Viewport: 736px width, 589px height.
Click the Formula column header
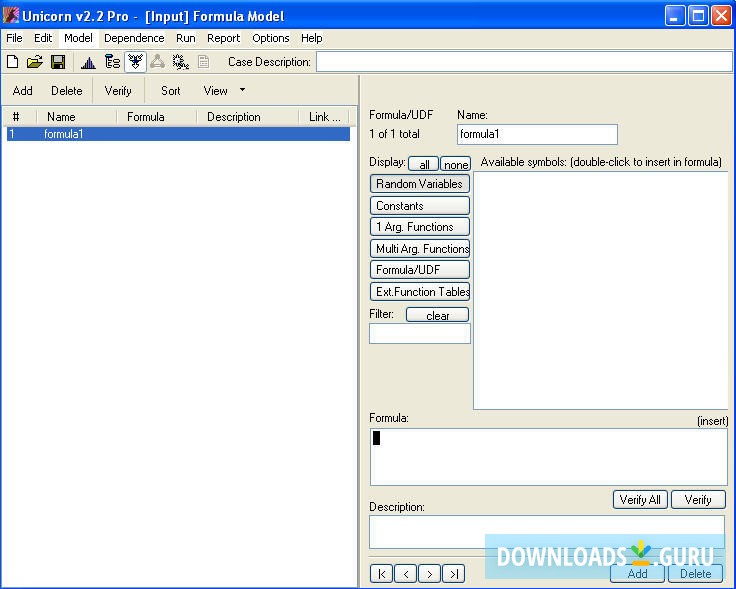(x=157, y=117)
